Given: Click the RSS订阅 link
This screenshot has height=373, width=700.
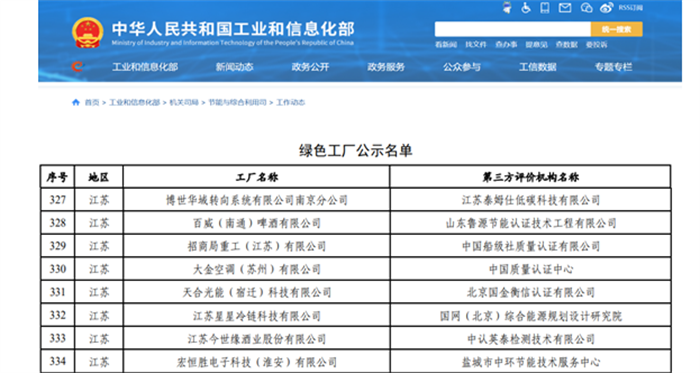Looking at the screenshot, I should (630, 8).
